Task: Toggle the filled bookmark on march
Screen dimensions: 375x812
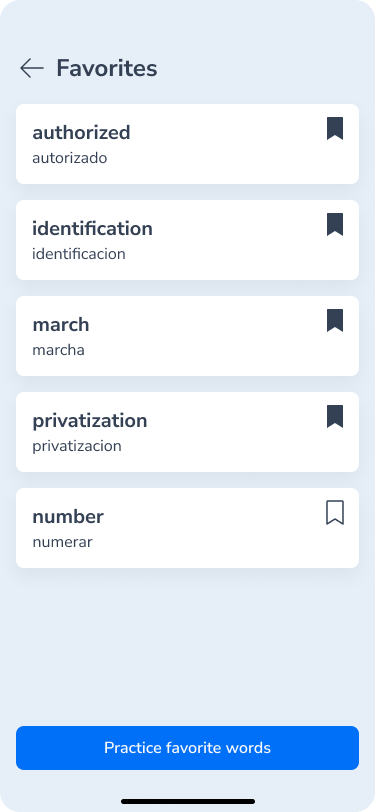Action: [x=335, y=321]
